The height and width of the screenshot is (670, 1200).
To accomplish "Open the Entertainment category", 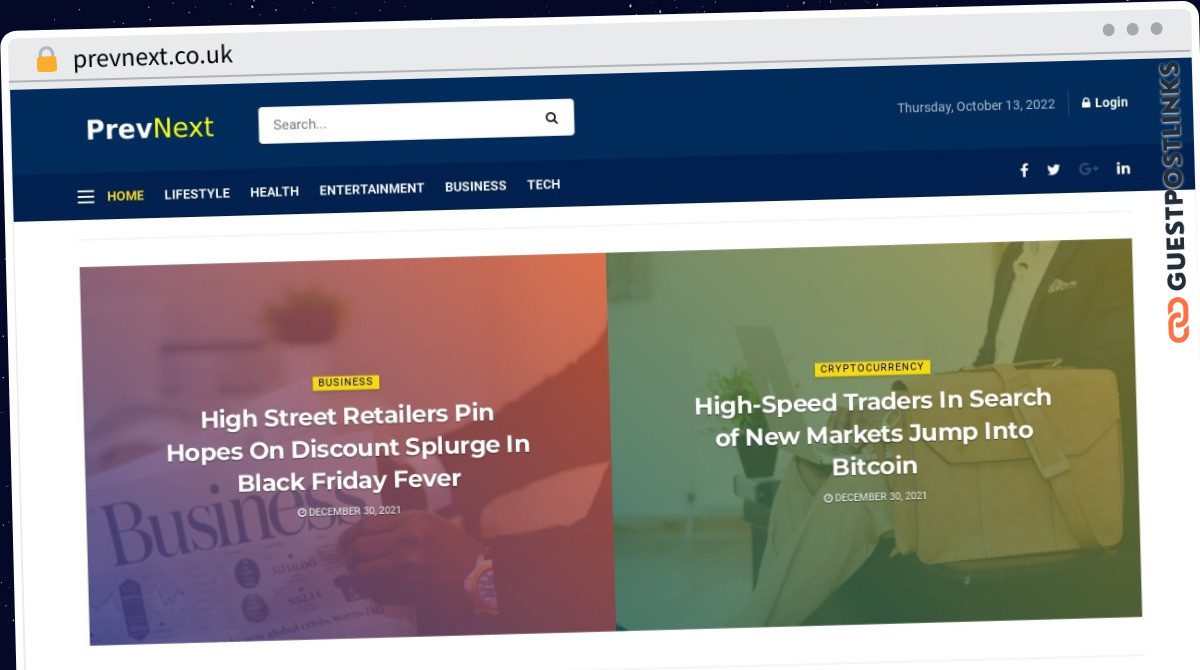I will 372,188.
